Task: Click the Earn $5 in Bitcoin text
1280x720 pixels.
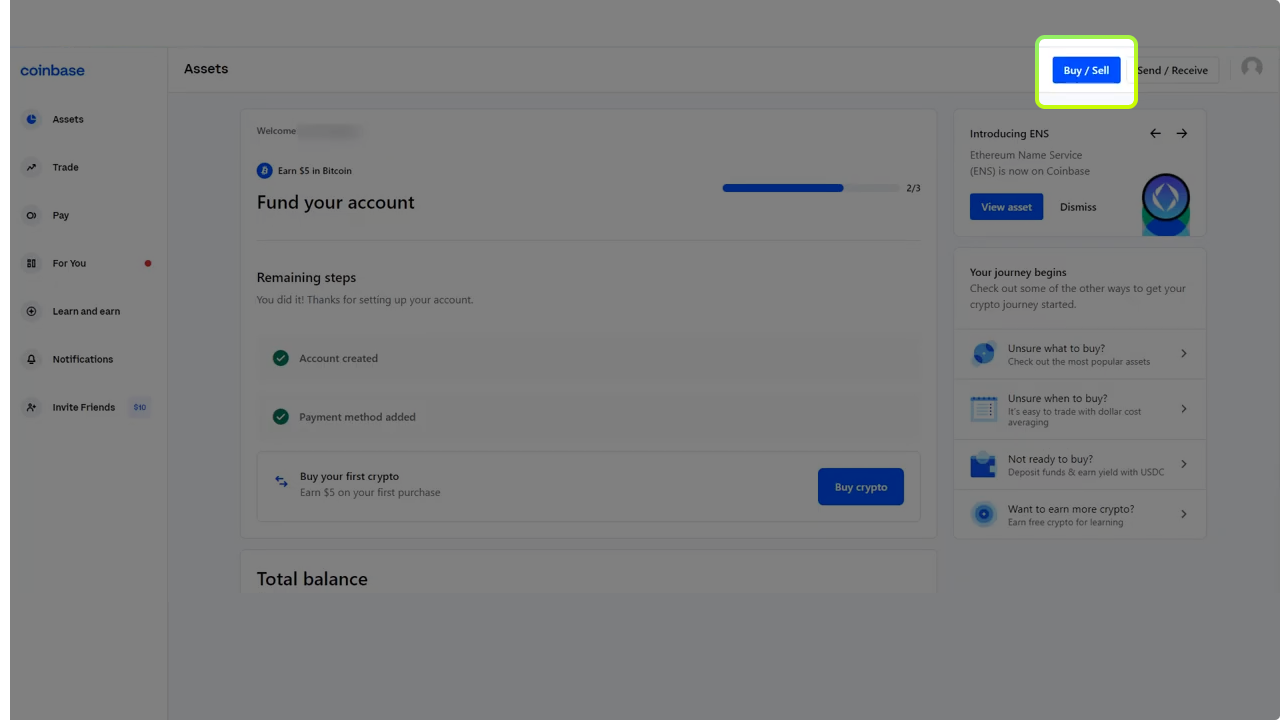Action: point(315,171)
